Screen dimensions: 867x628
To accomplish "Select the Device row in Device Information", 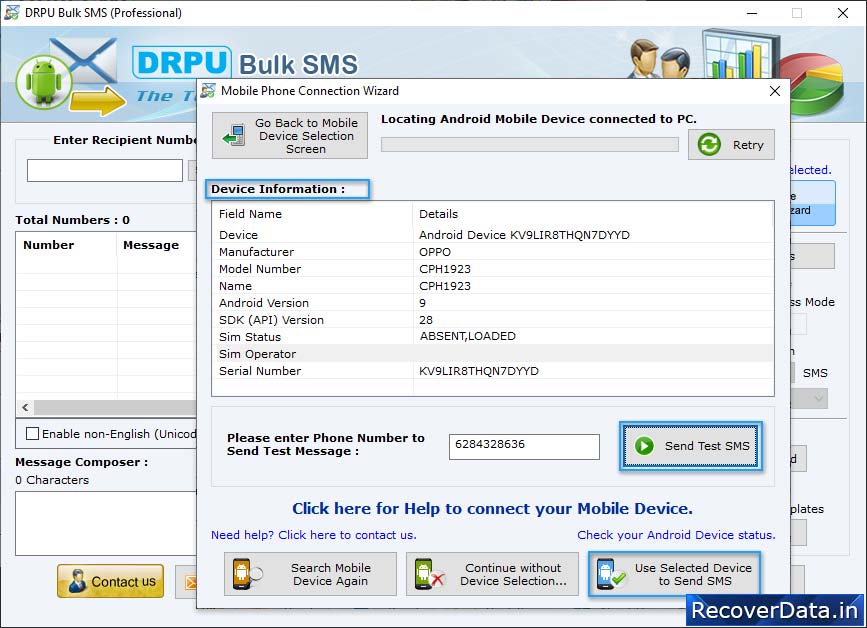I will pos(492,235).
